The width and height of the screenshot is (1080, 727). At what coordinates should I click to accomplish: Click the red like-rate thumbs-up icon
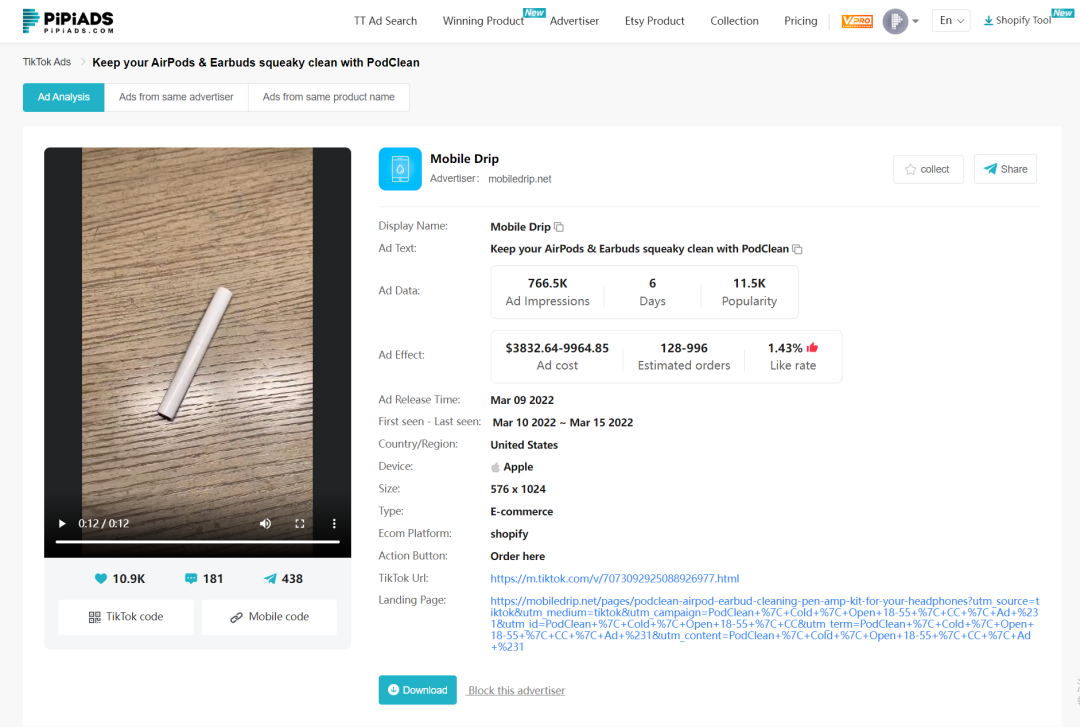pos(813,347)
